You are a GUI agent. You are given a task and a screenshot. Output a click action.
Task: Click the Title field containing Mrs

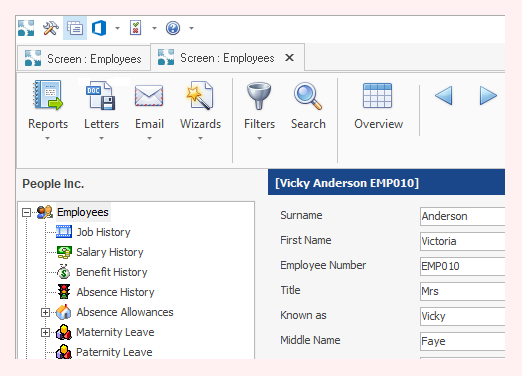(462, 291)
